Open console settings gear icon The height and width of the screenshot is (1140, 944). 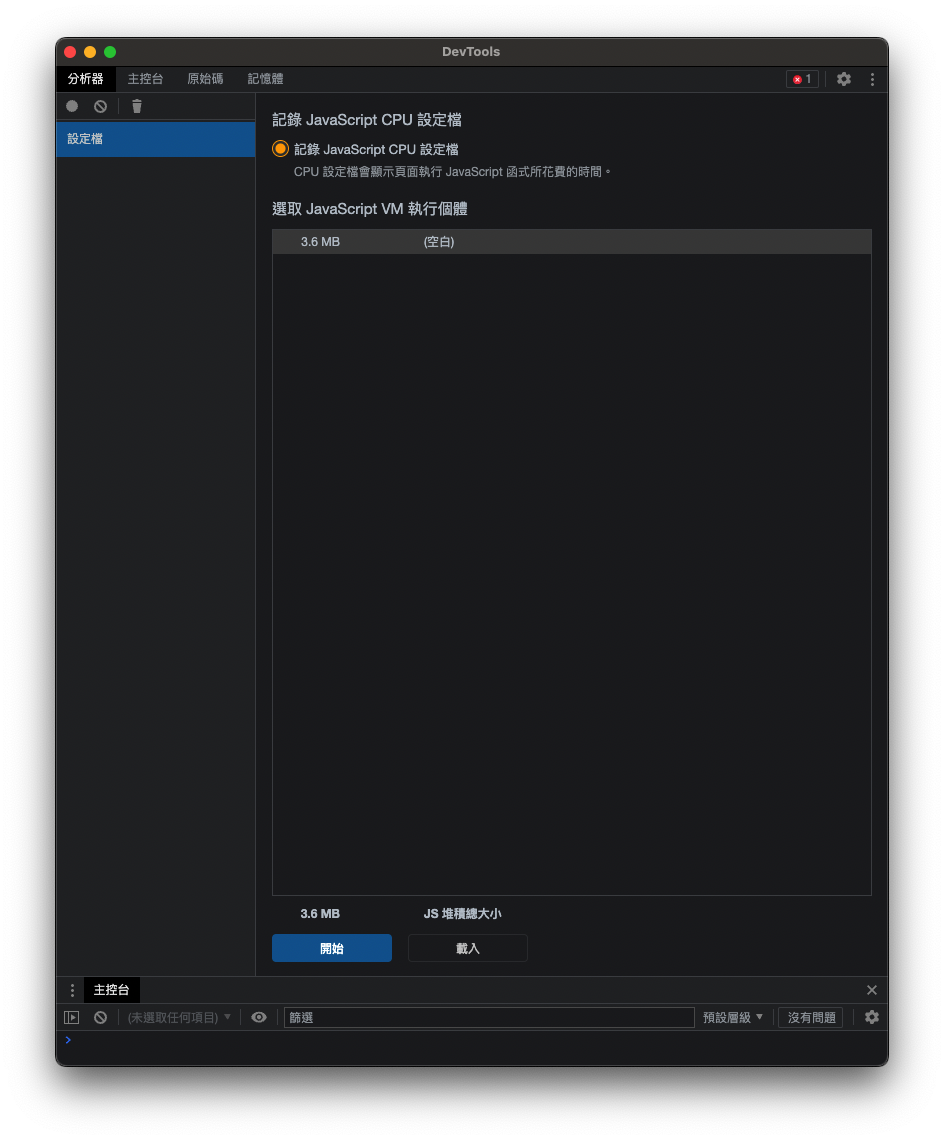[x=872, y=1017]
